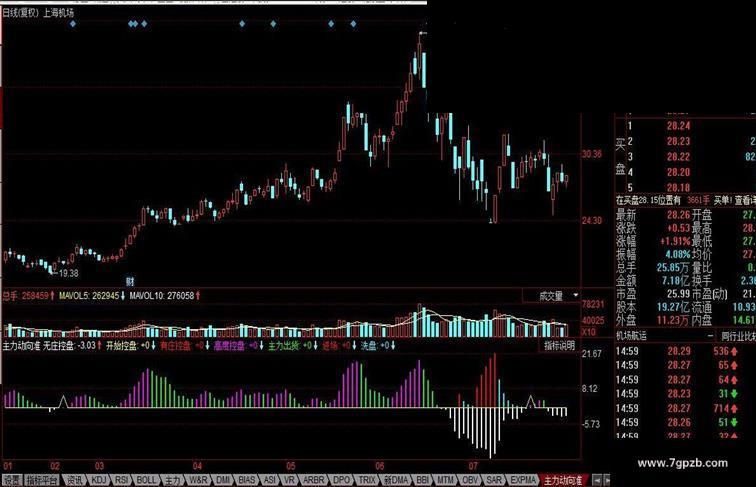Click the first blue diamond info marker

pos(72,24)
